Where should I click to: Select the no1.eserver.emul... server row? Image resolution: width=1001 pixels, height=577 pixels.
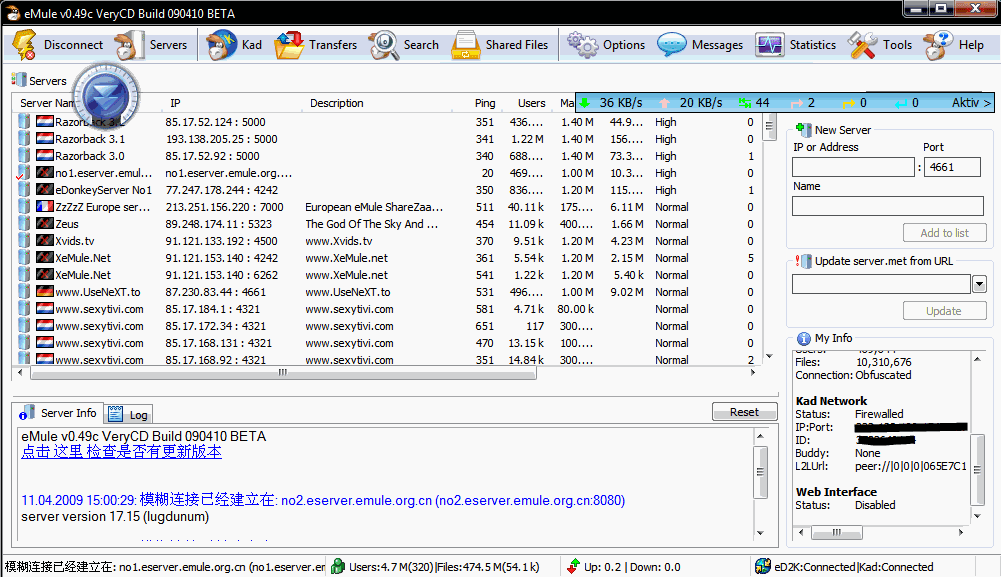click(386, 173)
